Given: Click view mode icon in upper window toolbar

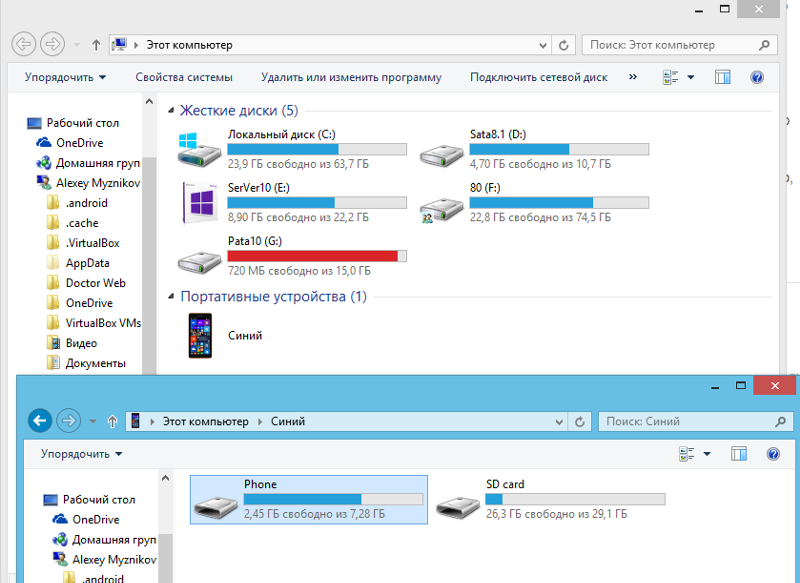Looking at the screenshot, I should point(670,78).
